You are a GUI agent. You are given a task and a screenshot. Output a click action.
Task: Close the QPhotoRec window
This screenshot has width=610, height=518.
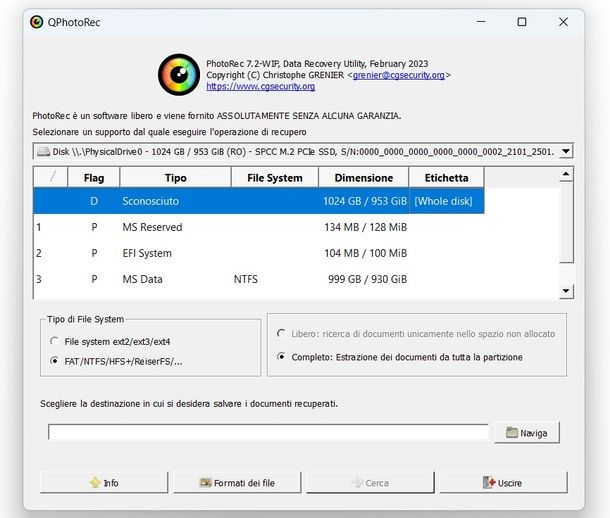click(x=563, y=22)
